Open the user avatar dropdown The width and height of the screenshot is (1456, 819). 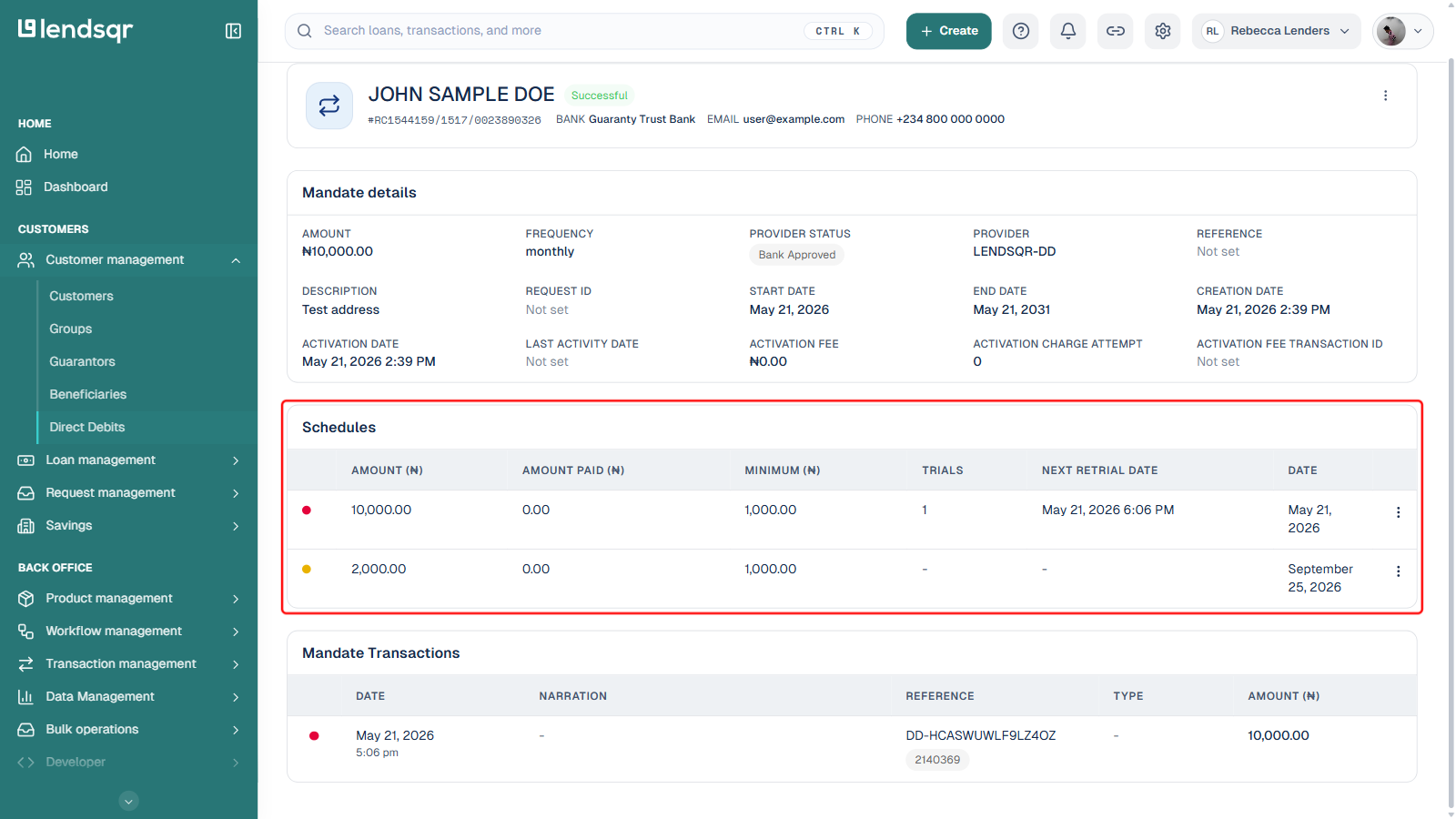click(x=1402, y=31)
